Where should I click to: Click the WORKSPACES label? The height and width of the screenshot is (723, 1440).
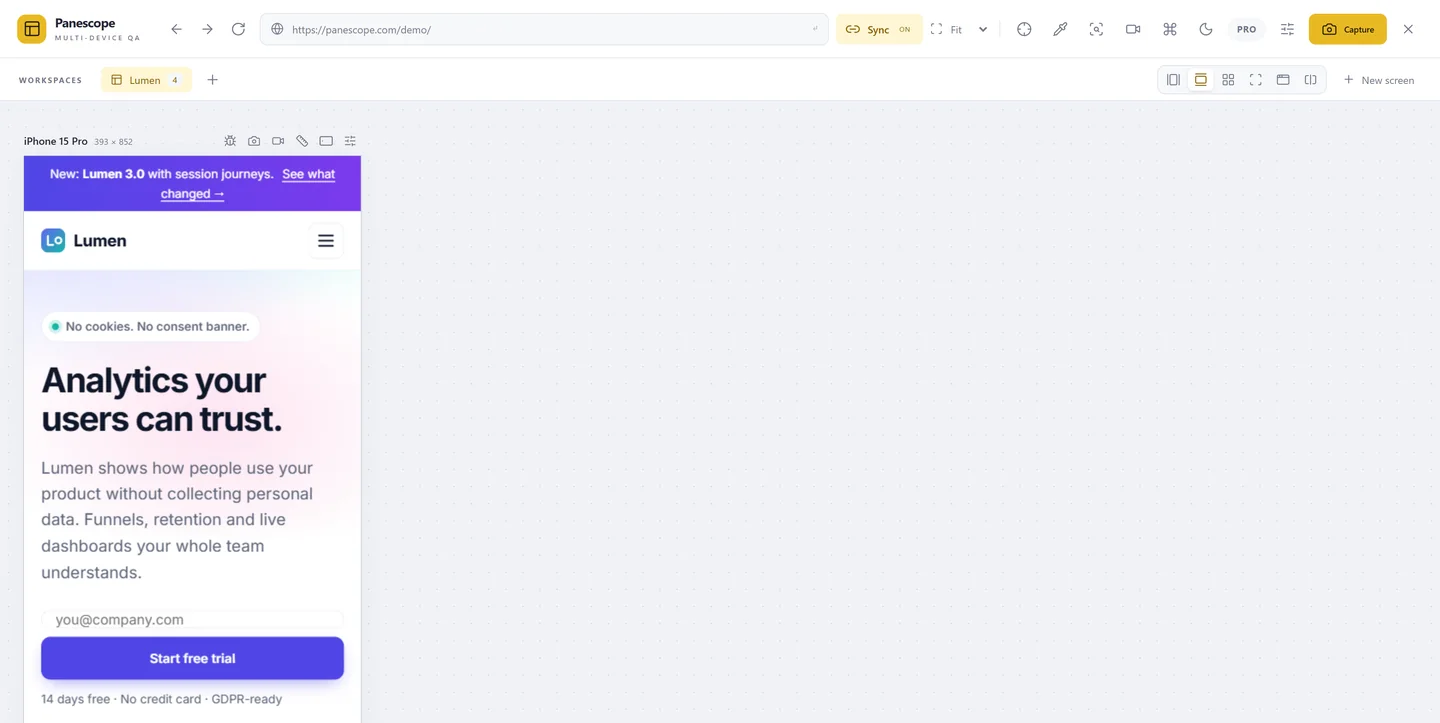coord(50,80)
